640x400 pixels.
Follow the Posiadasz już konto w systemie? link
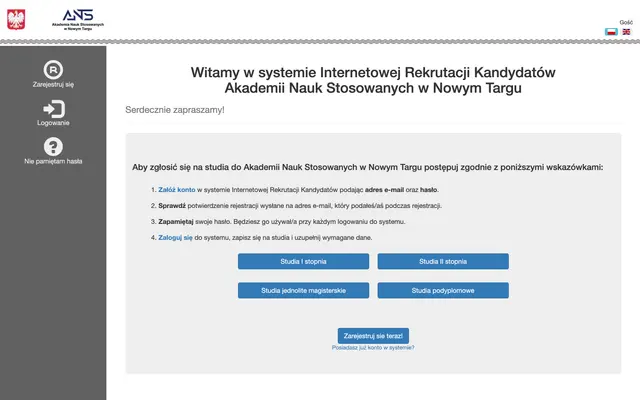373,348
